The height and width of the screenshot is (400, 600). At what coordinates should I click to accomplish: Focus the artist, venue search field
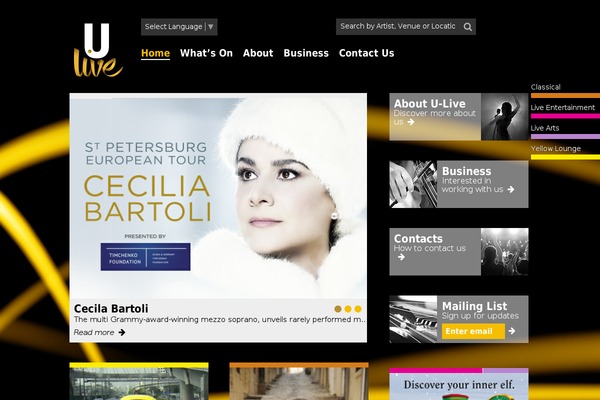coord(399,26)
